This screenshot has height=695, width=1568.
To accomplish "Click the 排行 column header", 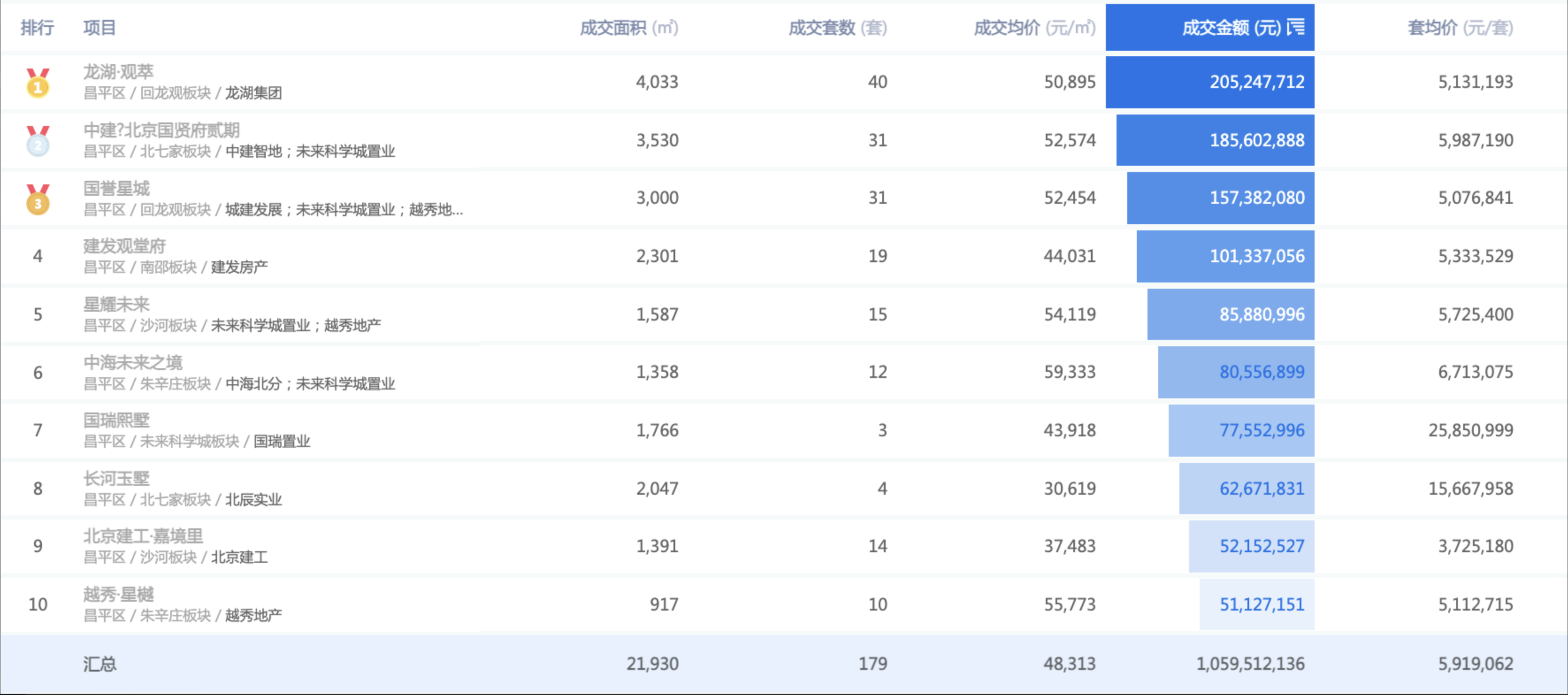I will (x=37, y=27).
